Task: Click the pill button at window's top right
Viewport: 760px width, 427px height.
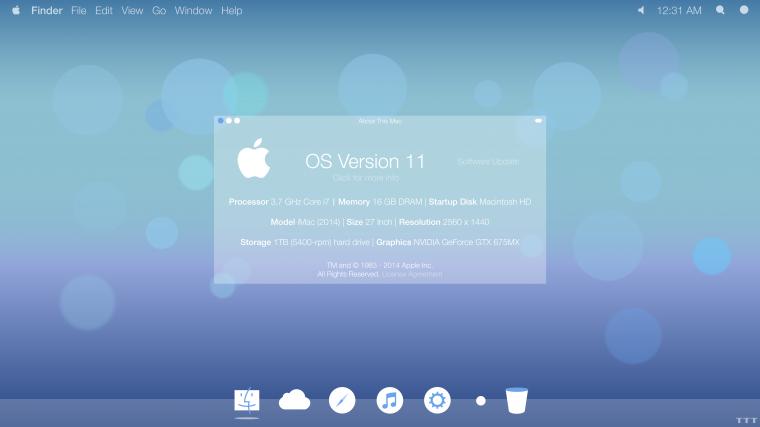Action: tap(538, 121)
